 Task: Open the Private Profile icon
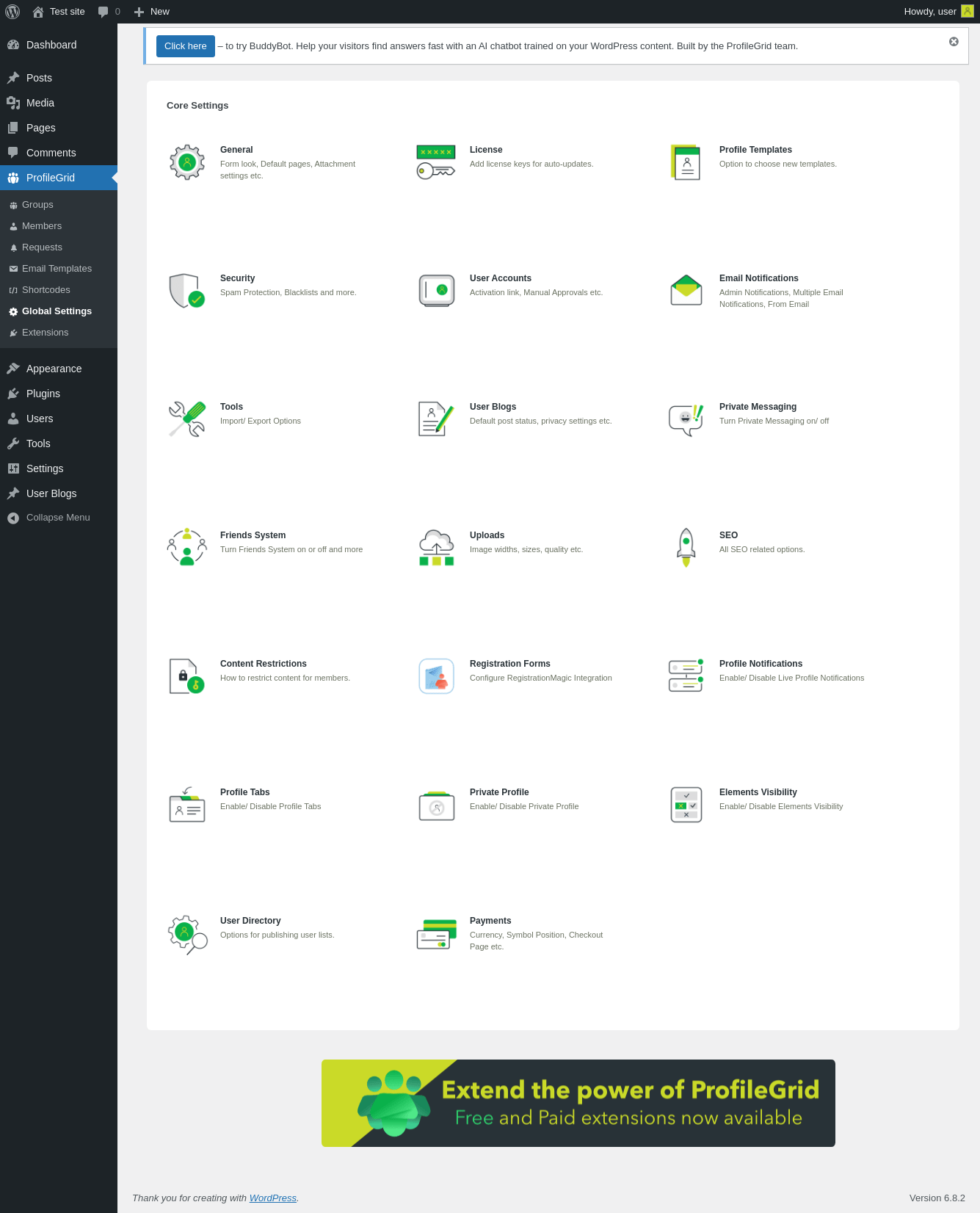click(x=437, y=805)
